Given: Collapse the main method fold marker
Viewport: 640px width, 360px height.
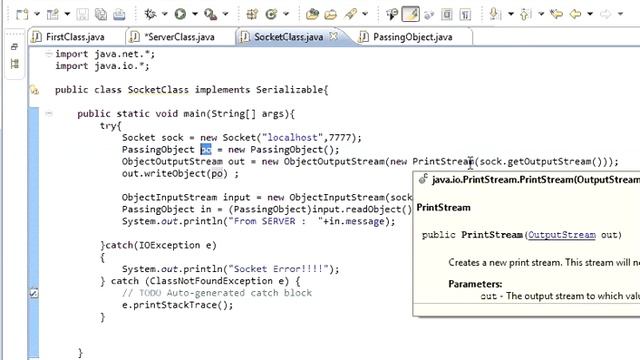Looking at the screenshot, I should coord(49,113).
